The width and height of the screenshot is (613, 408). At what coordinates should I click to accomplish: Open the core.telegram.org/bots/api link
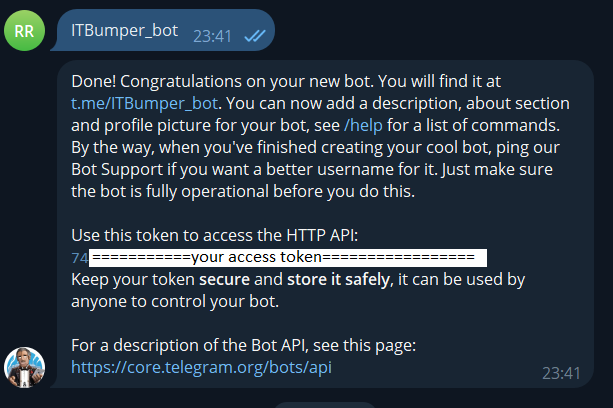coord(200,367)
